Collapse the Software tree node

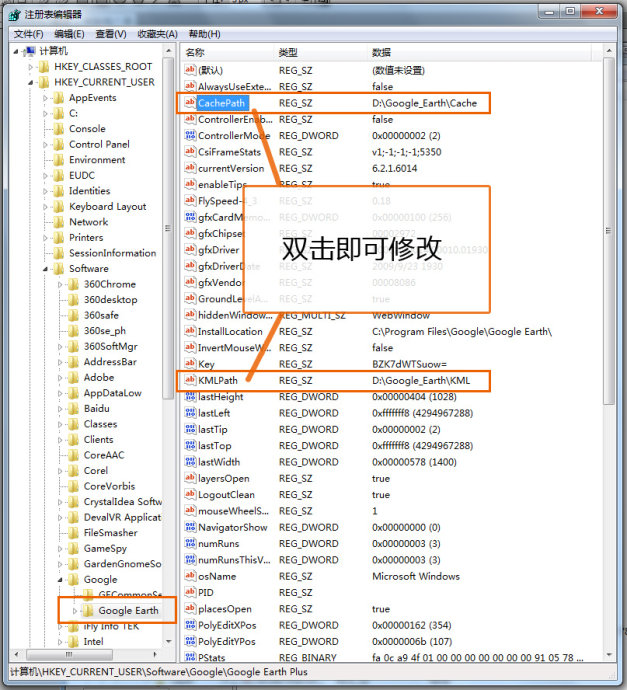click(x=46, y=268)
